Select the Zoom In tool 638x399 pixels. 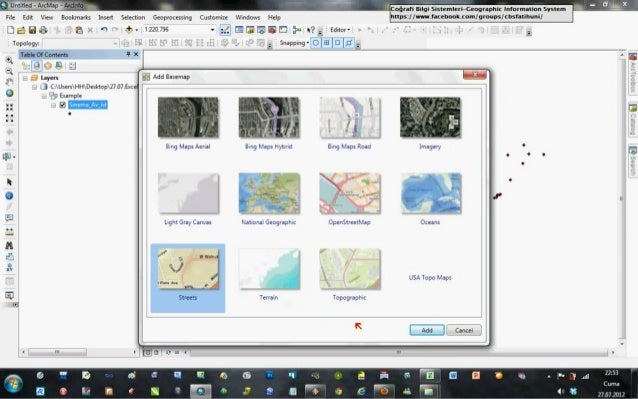tap(9, 60)
